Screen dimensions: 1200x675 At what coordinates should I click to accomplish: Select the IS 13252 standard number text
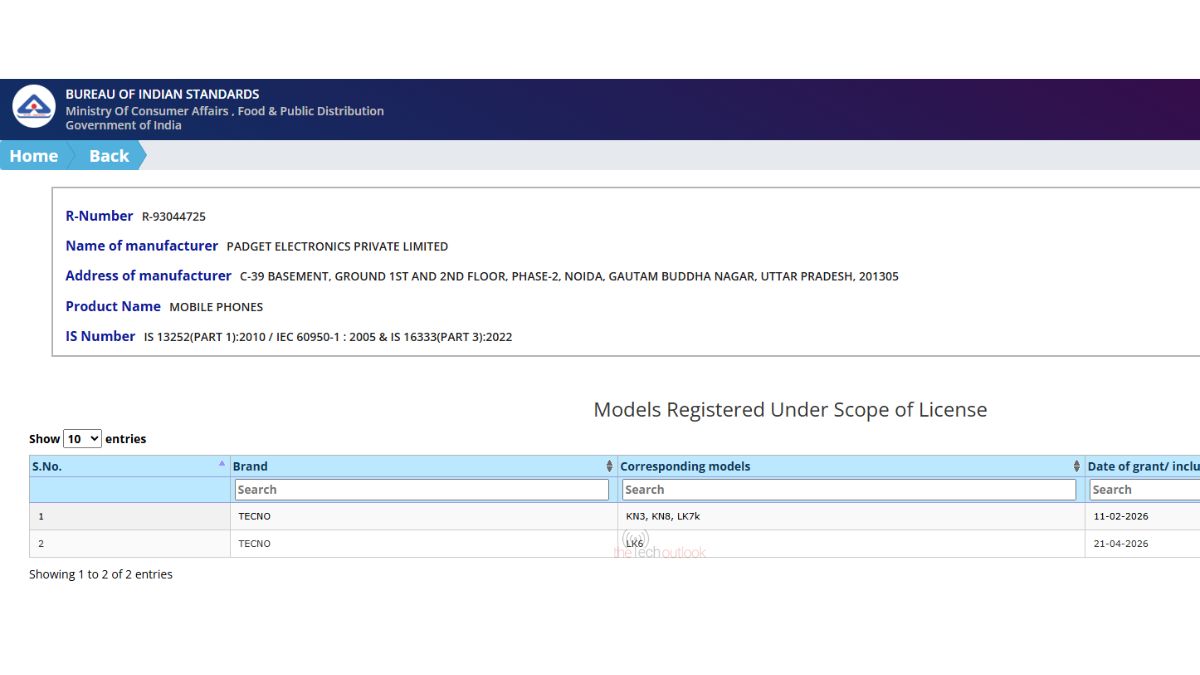coord(328,337)
